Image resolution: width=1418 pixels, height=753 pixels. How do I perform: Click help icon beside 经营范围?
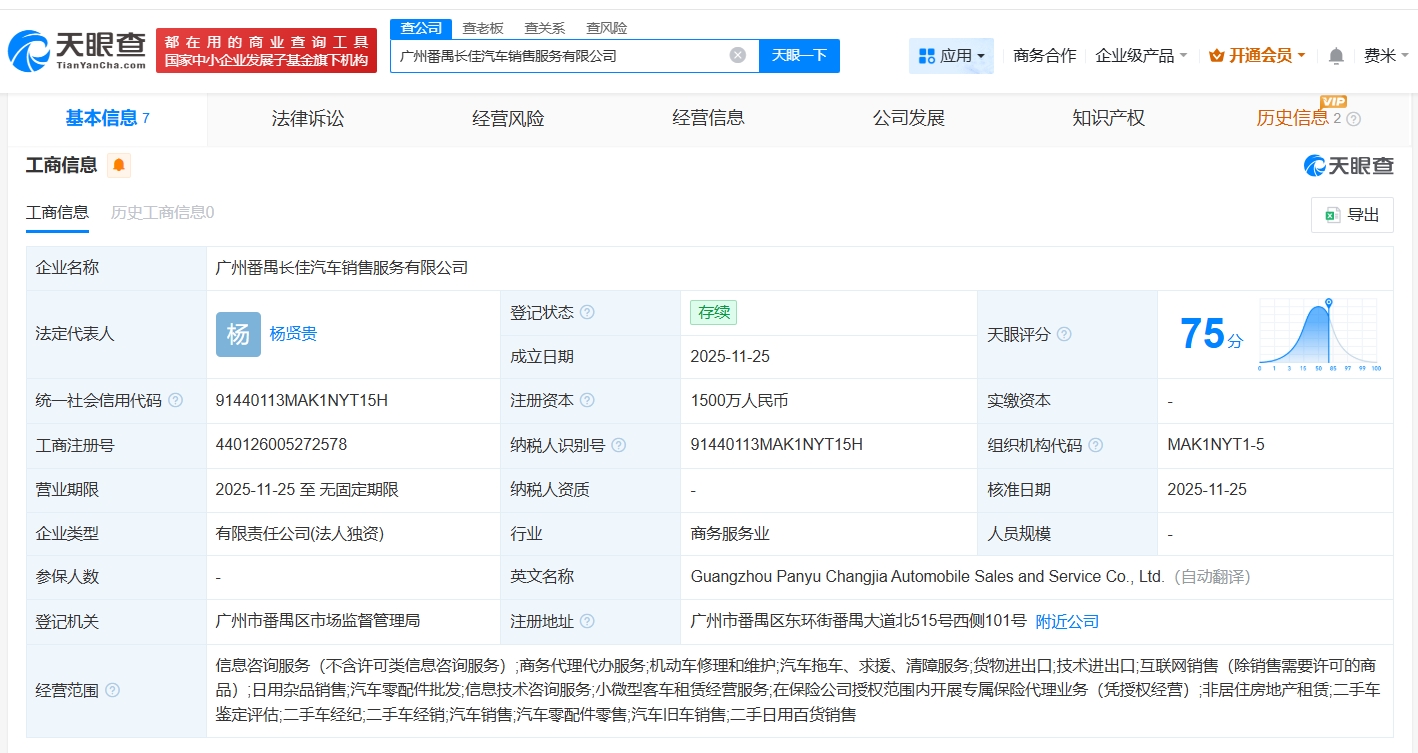pyautogui.click(x=112, y=690)
